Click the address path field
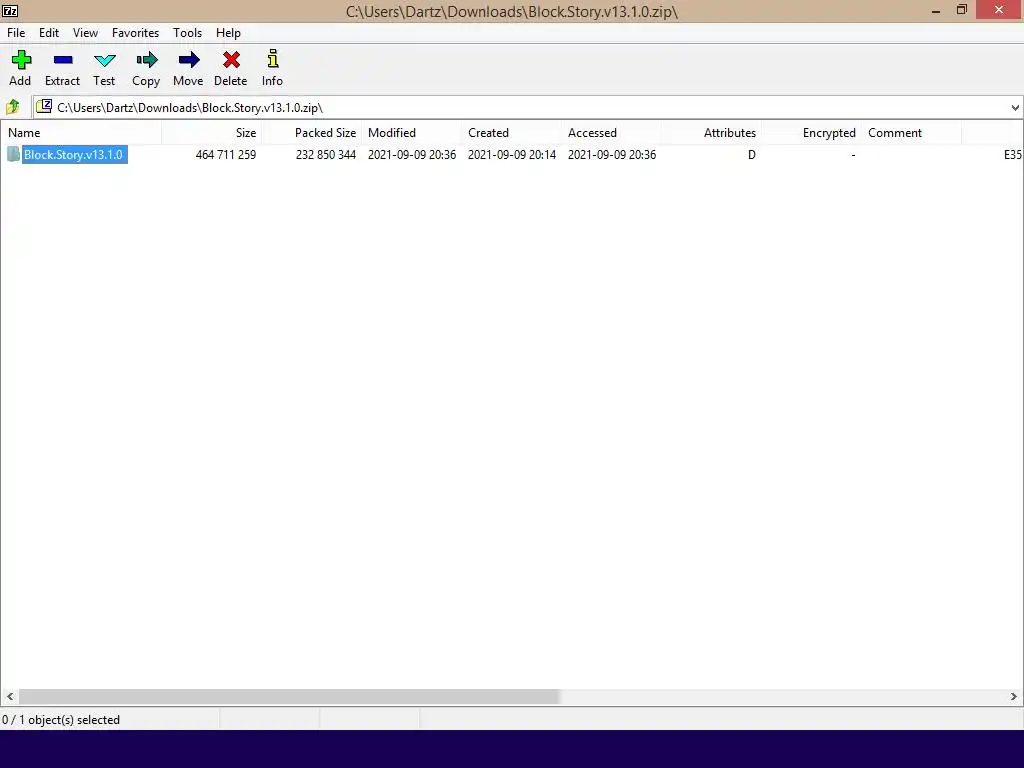The height and width of the screenshot is (768, 1024). click(520, 108)
